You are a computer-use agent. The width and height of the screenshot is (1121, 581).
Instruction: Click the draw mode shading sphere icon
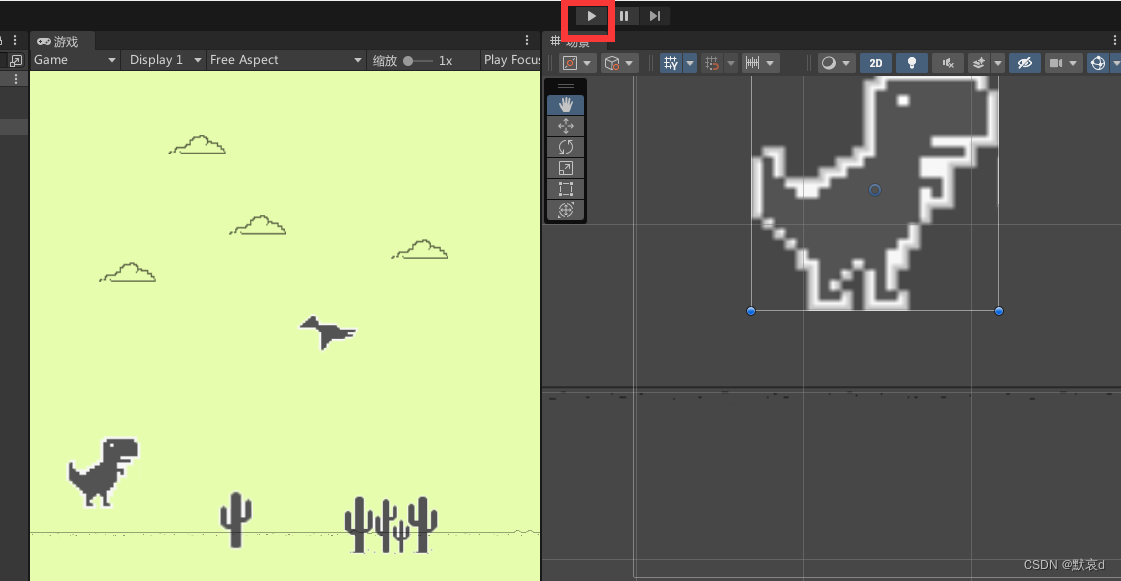[x=828, y=63]
